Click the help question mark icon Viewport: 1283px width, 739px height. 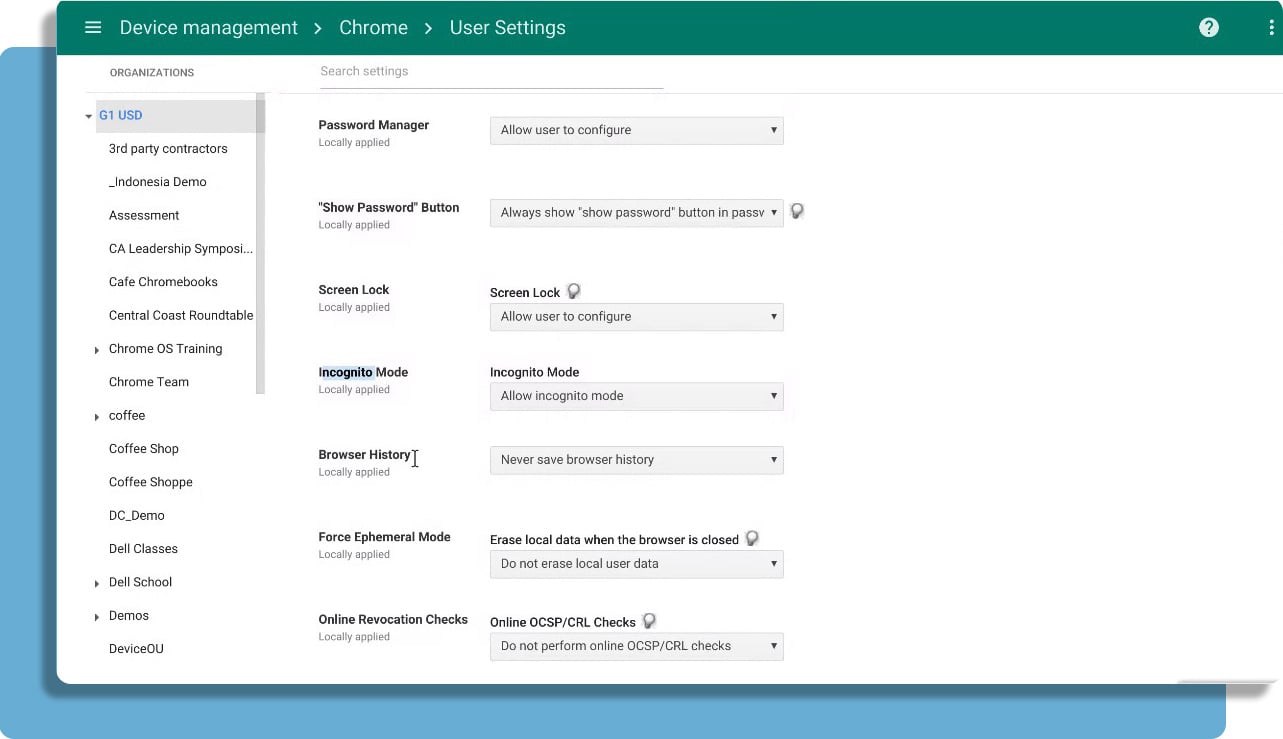click(x=1209, y=28)
